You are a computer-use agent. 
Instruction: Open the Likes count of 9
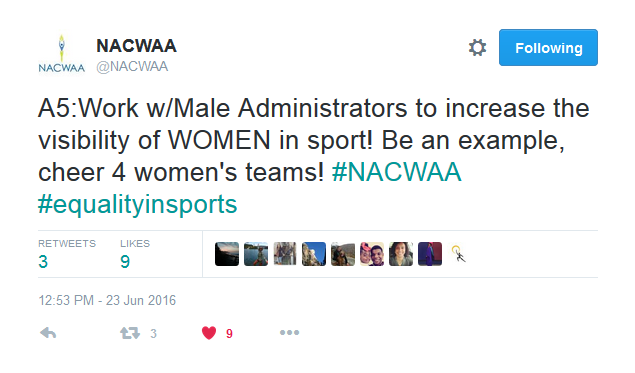[x=135, y=254]
